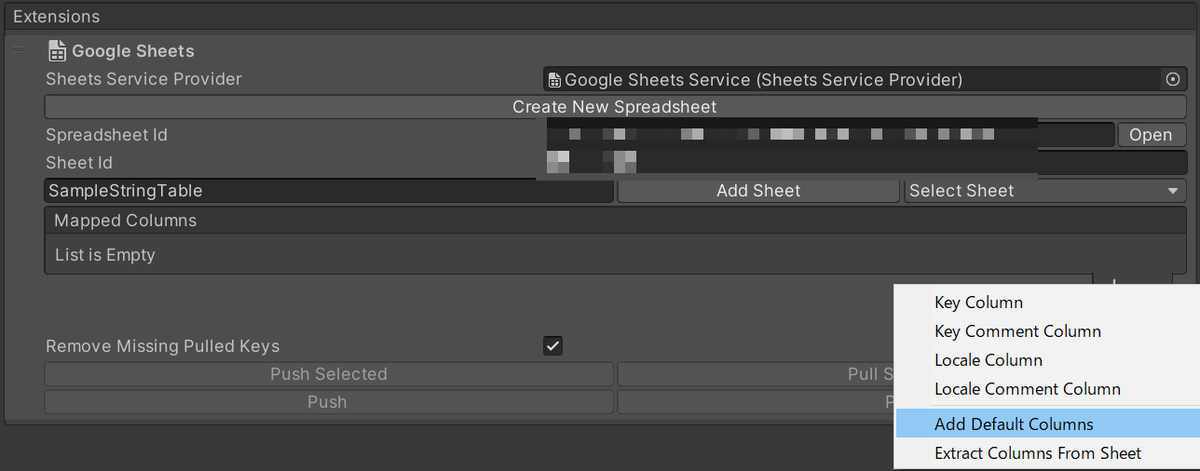Click the Extensions section header
Image resolution: width=1200 pixels, height=471 pixels.
[600, 17]
